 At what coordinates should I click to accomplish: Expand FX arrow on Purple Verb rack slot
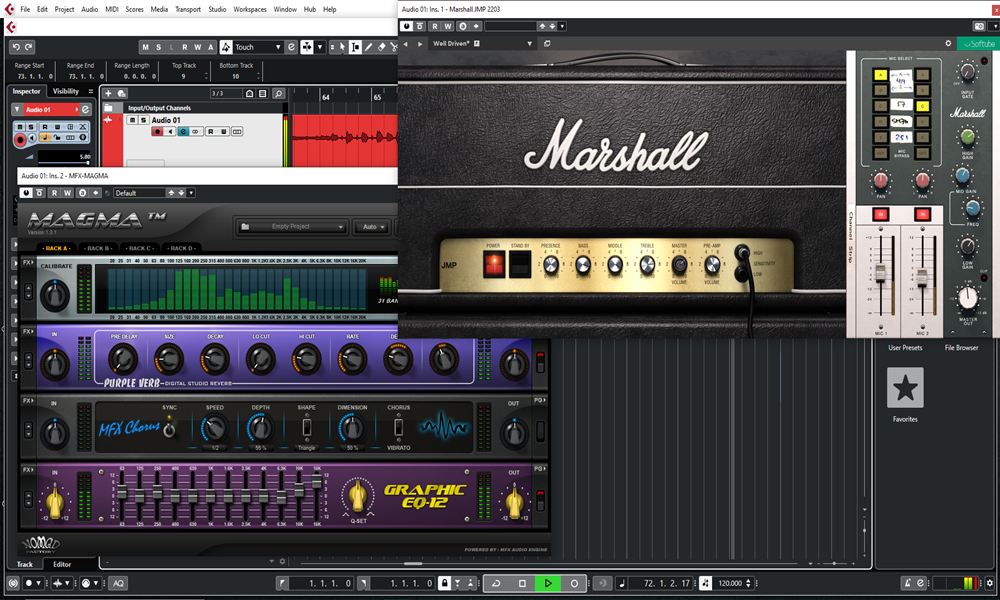click(x=28, y=332)
